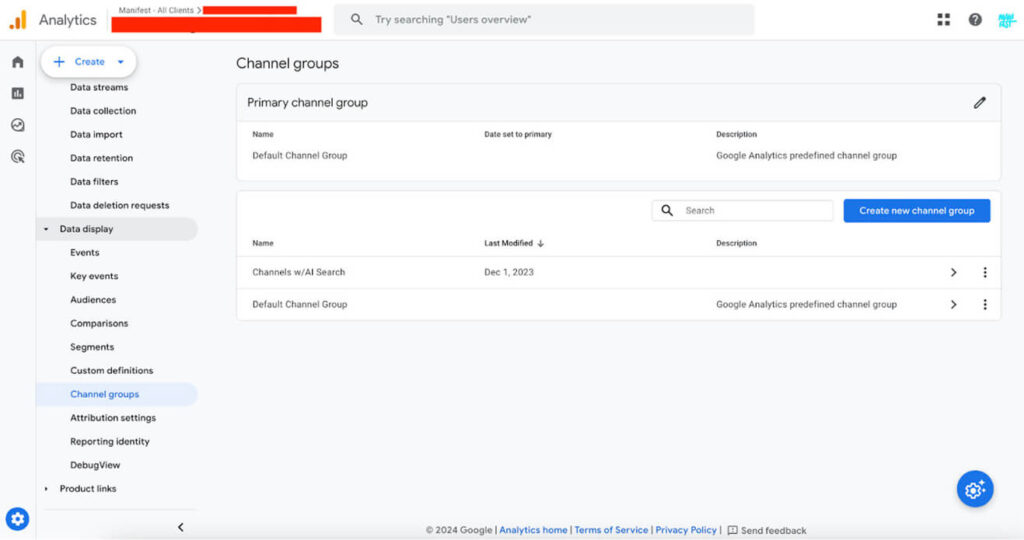1024x540 pixels.
Task: Open the Privacy Policy link
Action: pos(686,530)
